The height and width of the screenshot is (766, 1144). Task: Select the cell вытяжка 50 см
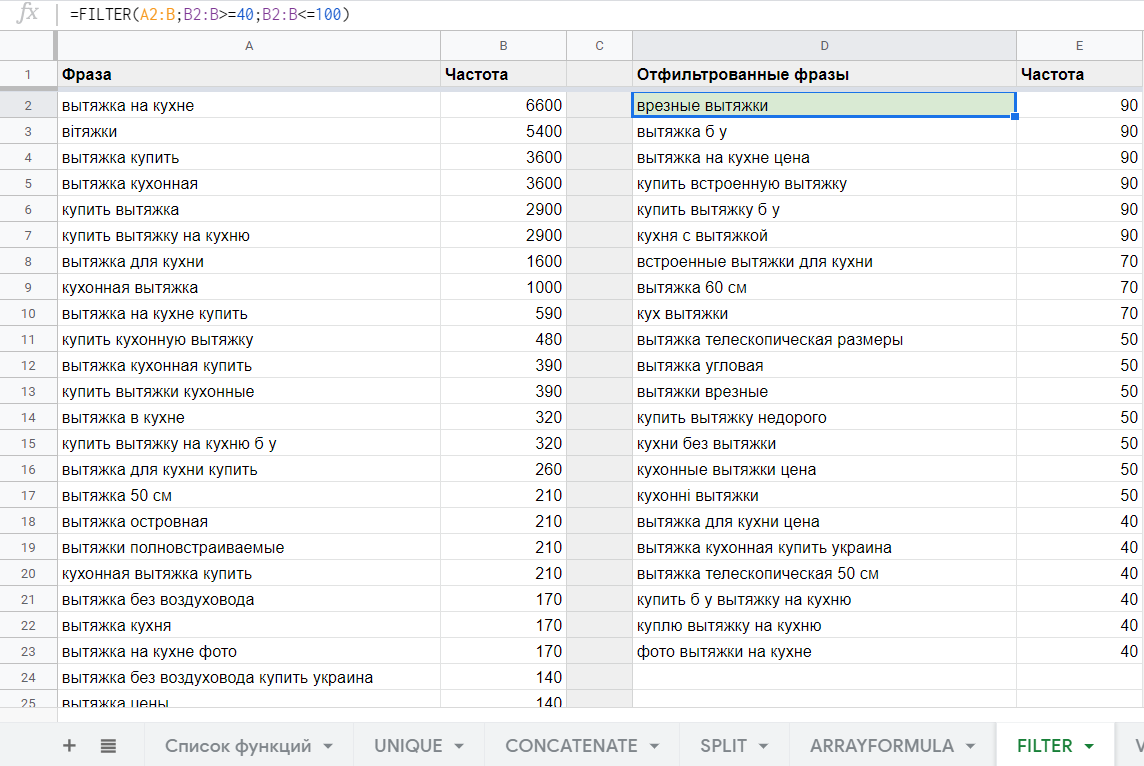[249, 496]
